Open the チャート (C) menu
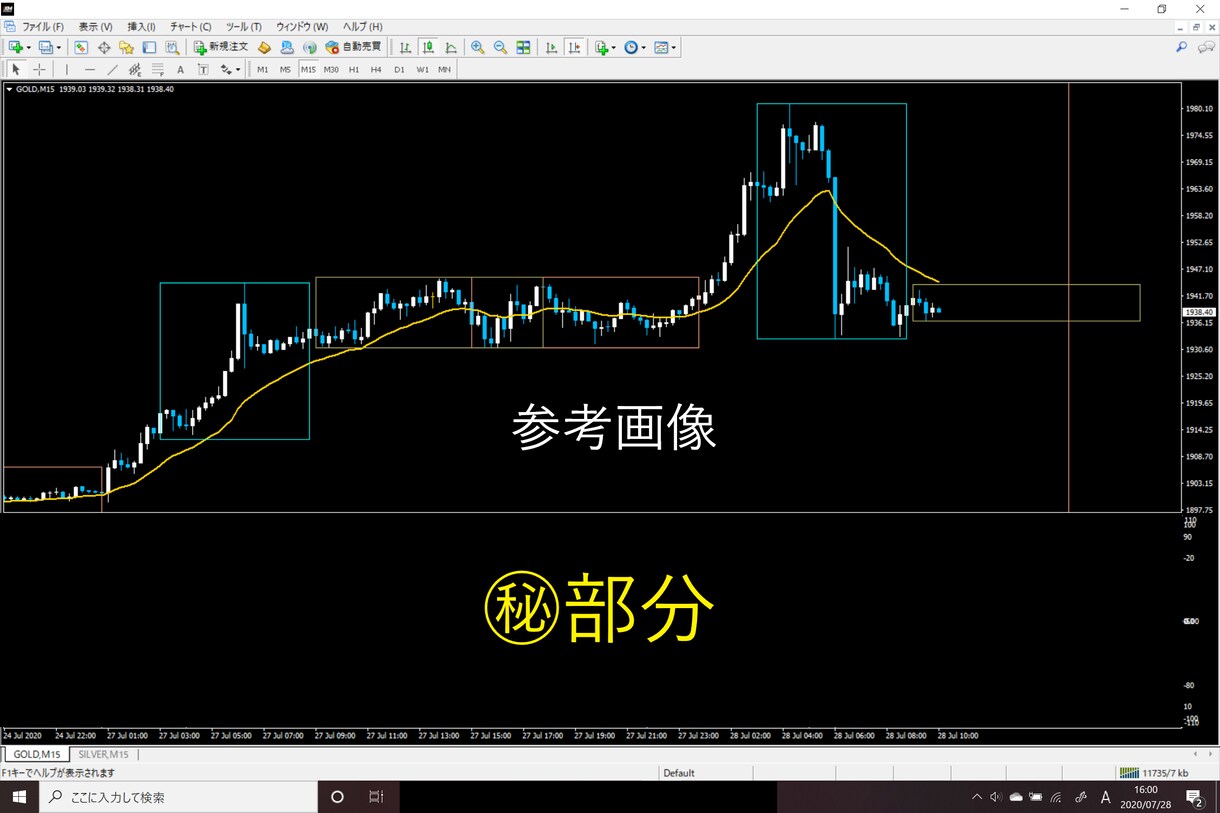The width and height of the screenshot is (1220, 813). coord(190,27)
